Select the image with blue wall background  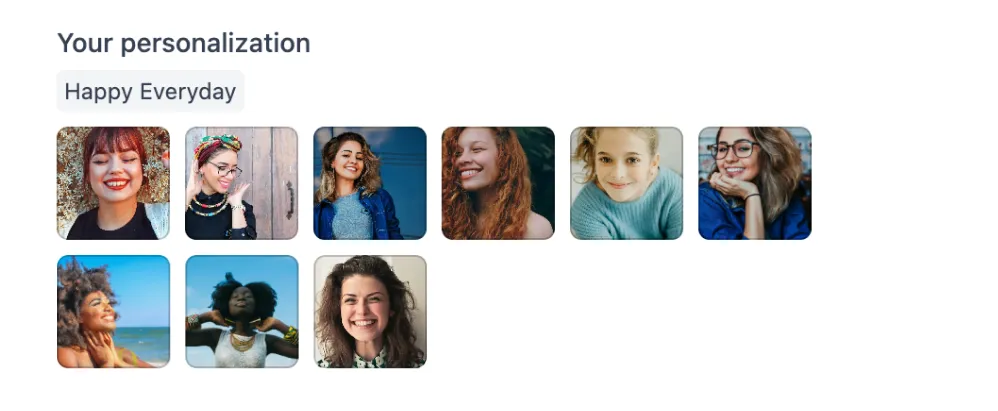(370, 183)
